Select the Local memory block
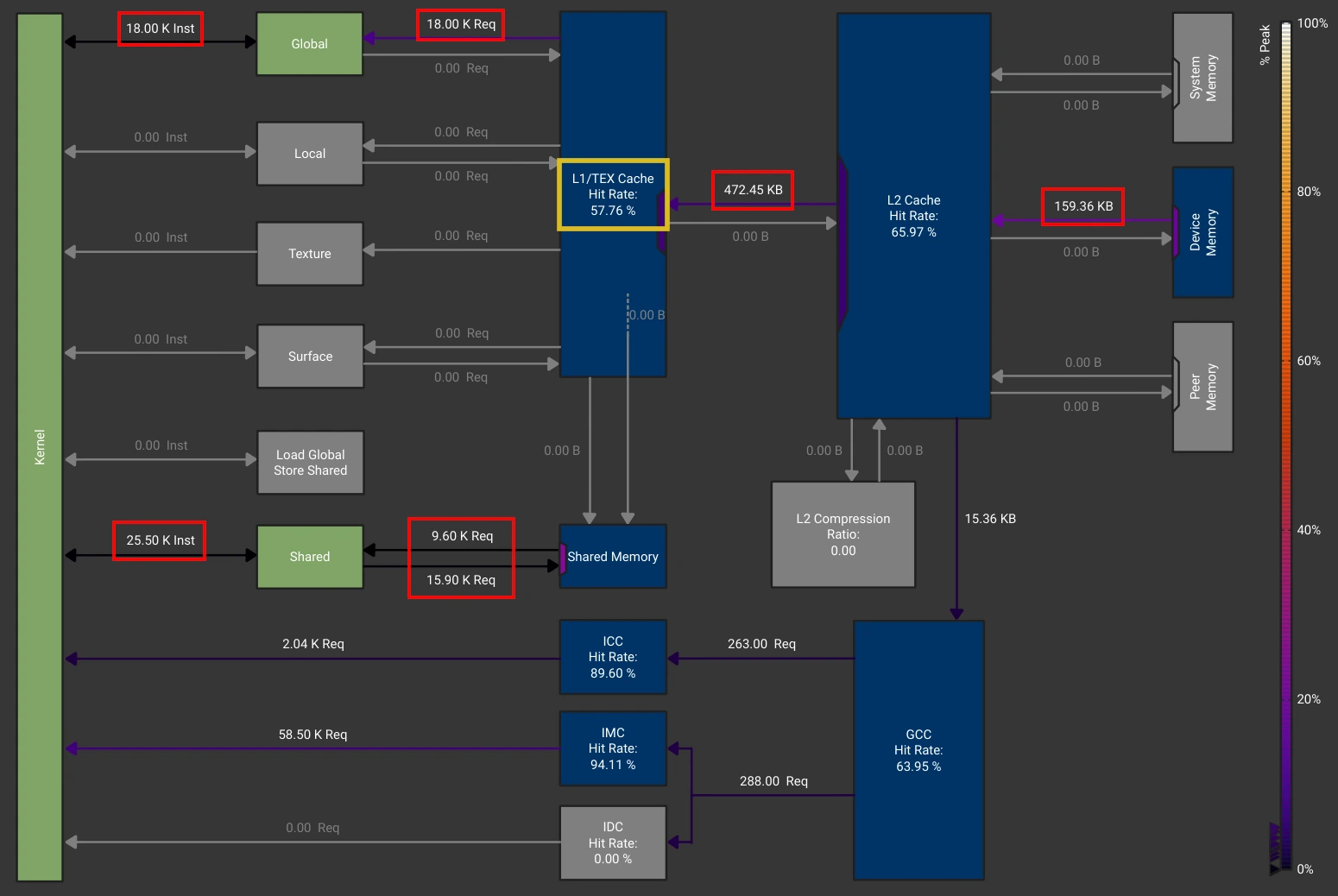 pos(310,154)
